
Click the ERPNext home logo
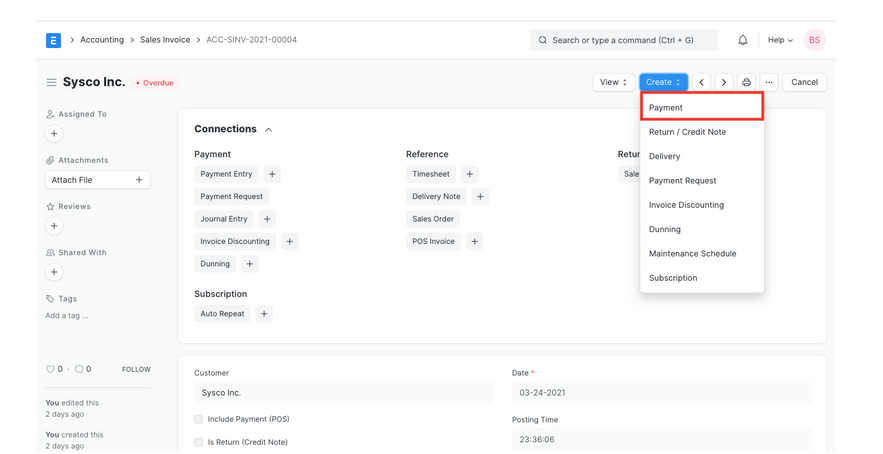pos(53,40)
